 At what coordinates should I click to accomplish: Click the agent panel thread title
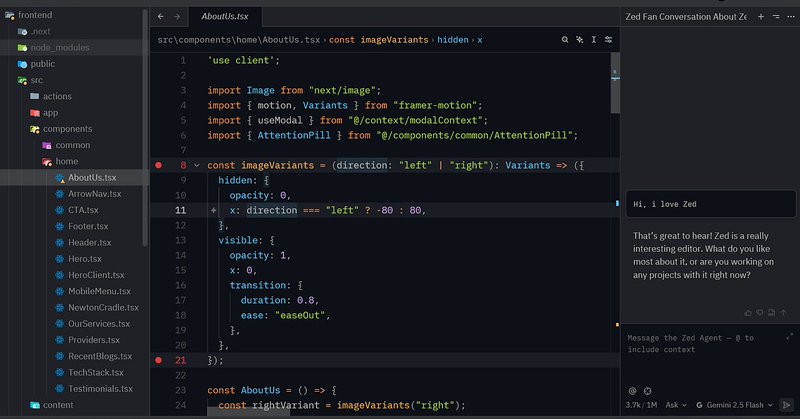(686, 16)
